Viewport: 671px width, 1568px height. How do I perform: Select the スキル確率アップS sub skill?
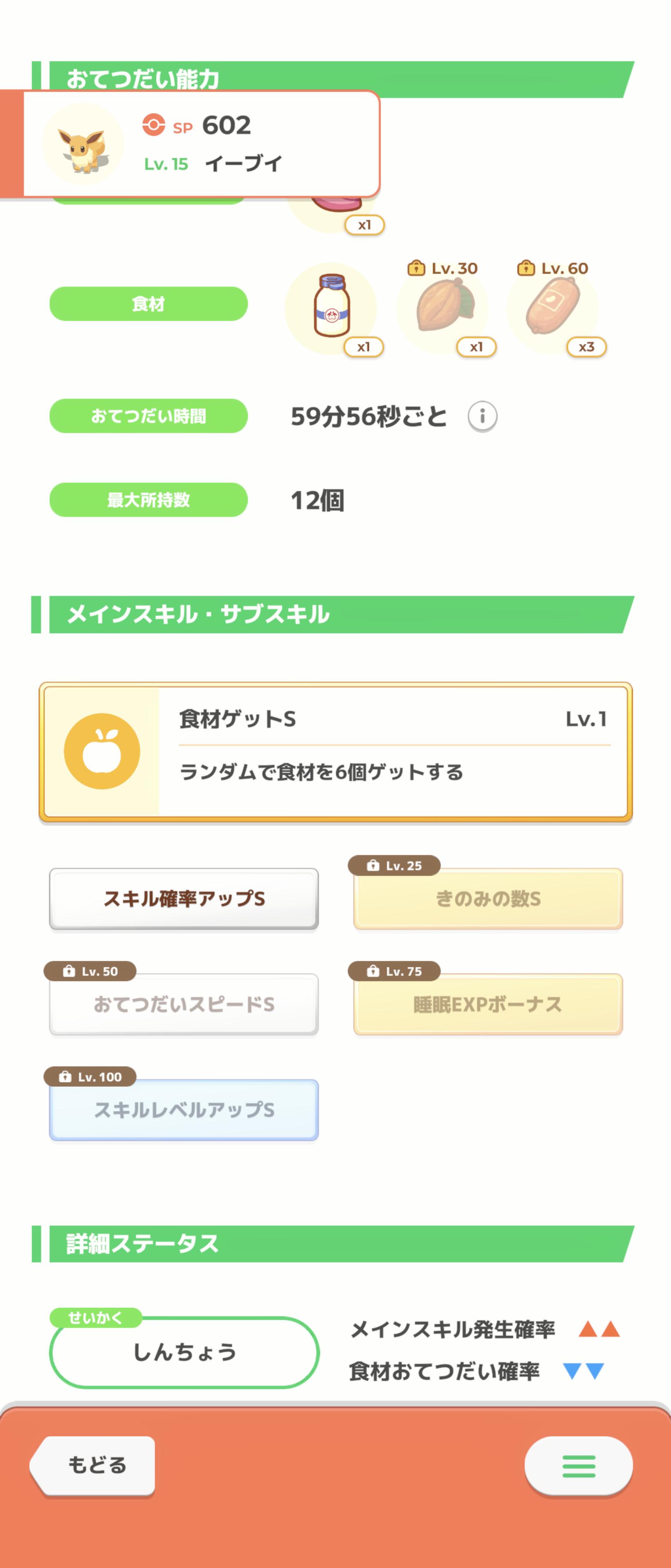click(184, 898)
